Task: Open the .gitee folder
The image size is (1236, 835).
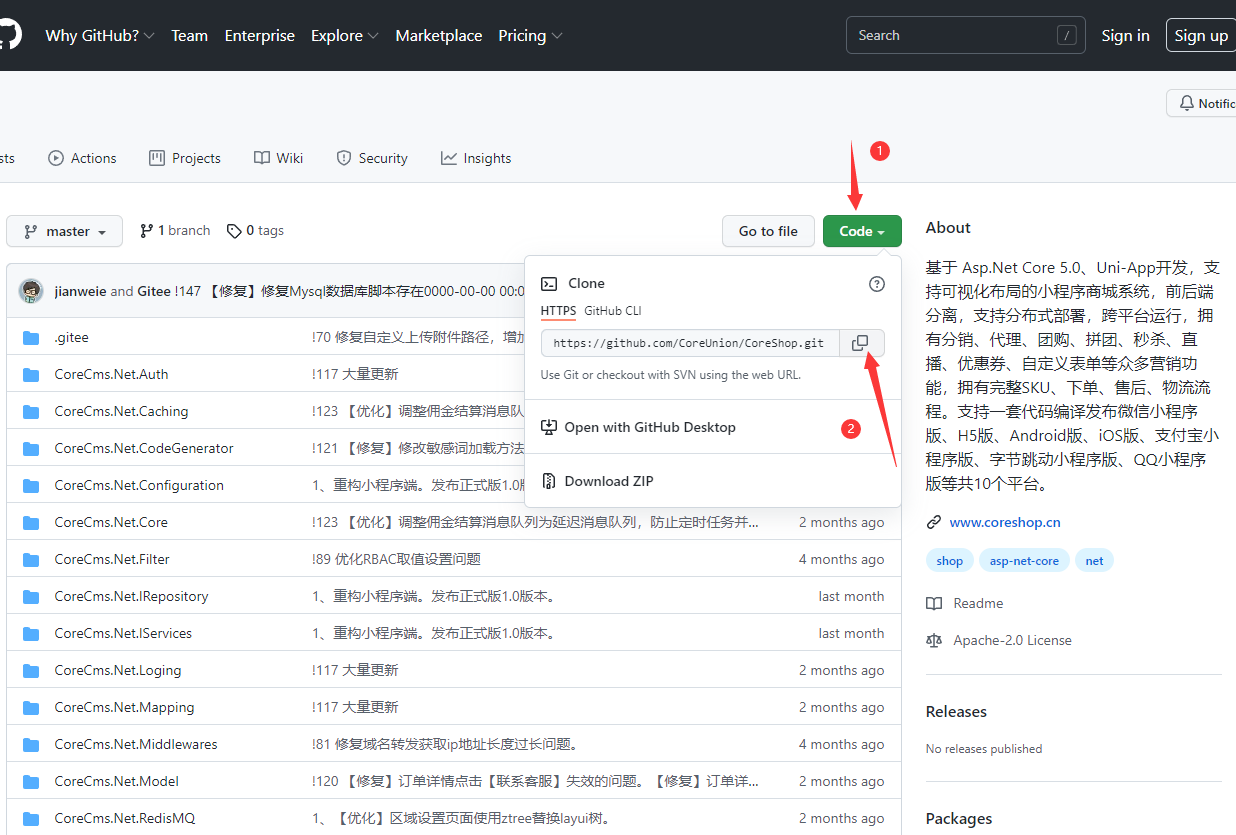Action: (x=72, y=337)
